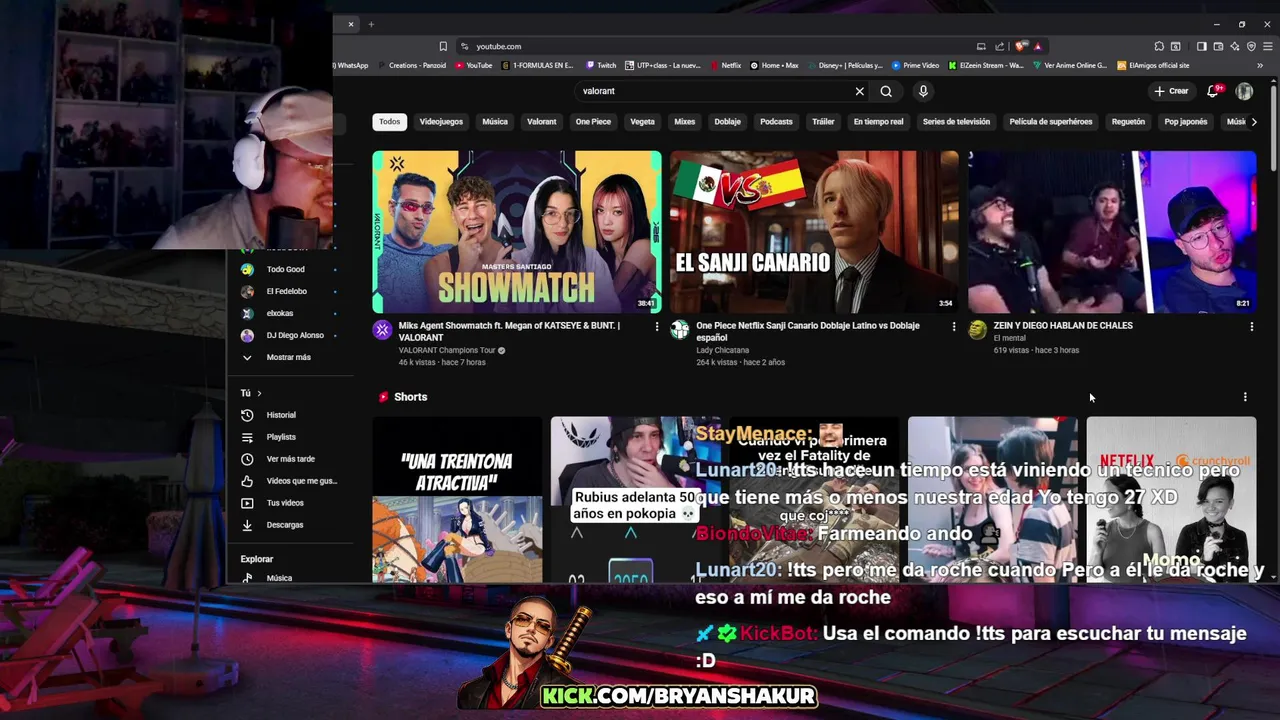The height and width of the screenshot is (720, 1280).
Task: Click the magnifying glass search button
Action: [886, 91]
